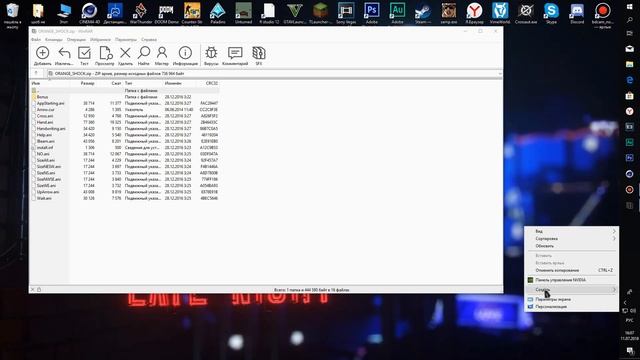Image resolution: width=640 pixels, height=360 pixels.
Task: Select the Sony Vegas desktop shortcut
Action: [346, 13]
